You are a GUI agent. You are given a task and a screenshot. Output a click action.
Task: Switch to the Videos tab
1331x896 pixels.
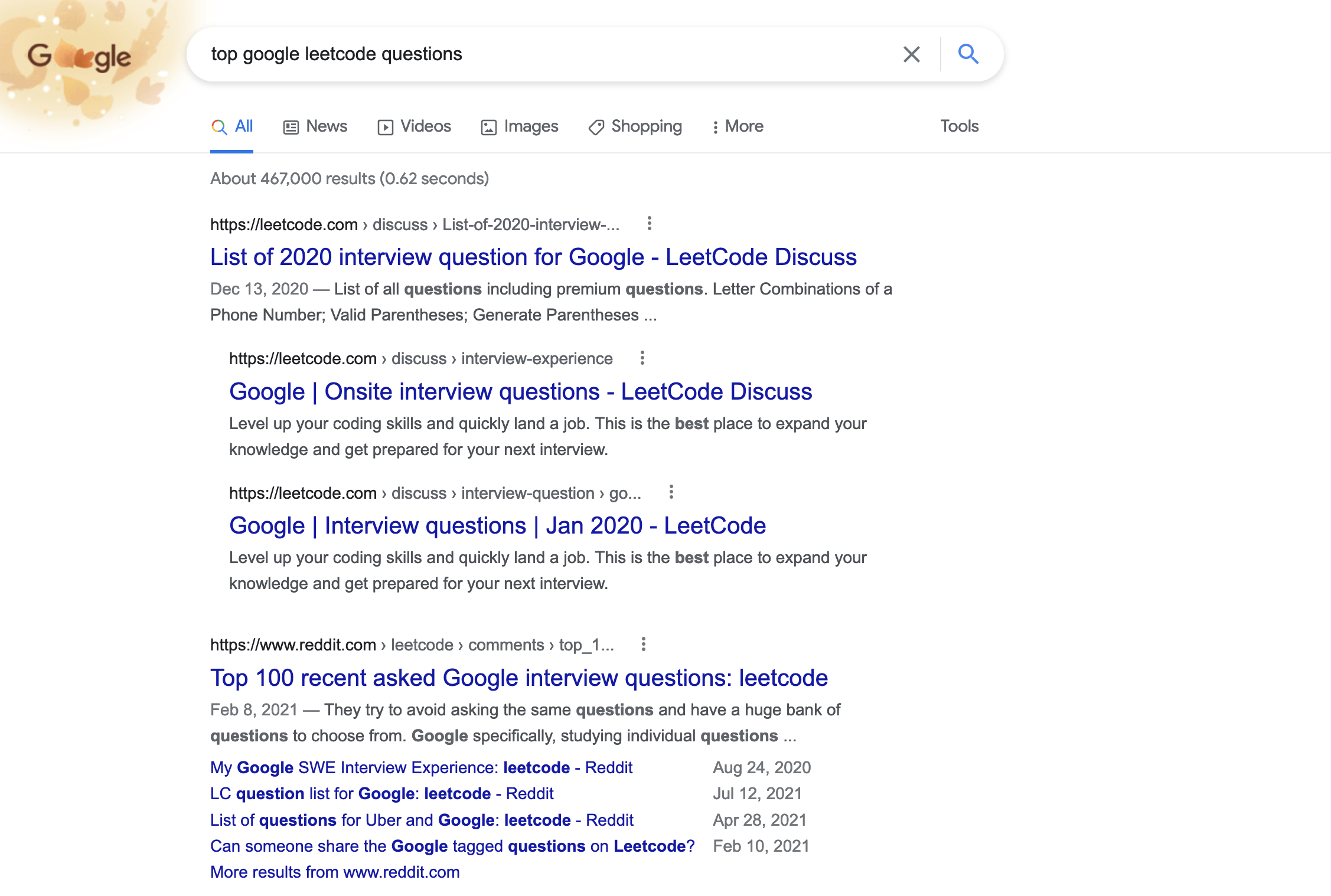(x=414, y=126)
